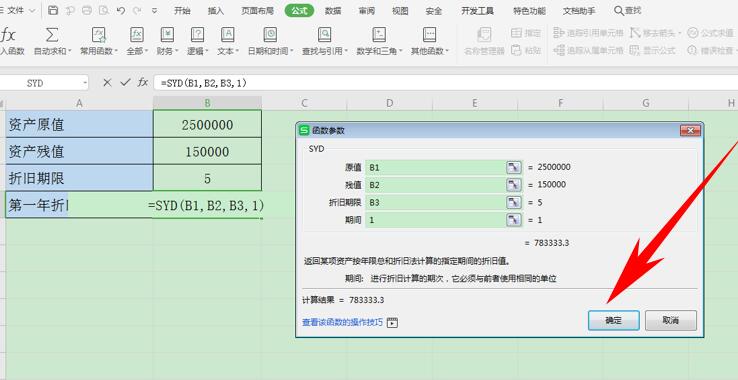
Task: Click the 显示公式 show formulas button
Action: [x=653, y=50]
